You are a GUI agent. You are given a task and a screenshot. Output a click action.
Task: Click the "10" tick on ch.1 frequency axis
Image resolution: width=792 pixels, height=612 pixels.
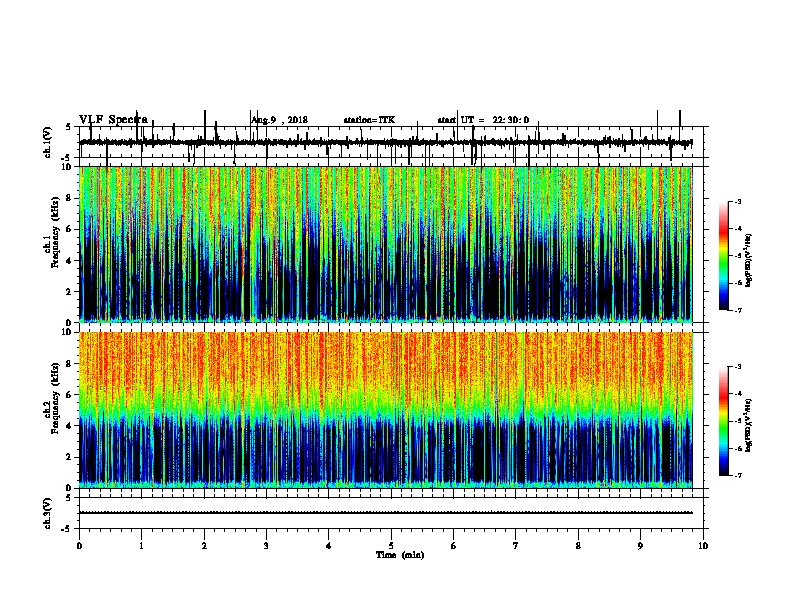68,167
